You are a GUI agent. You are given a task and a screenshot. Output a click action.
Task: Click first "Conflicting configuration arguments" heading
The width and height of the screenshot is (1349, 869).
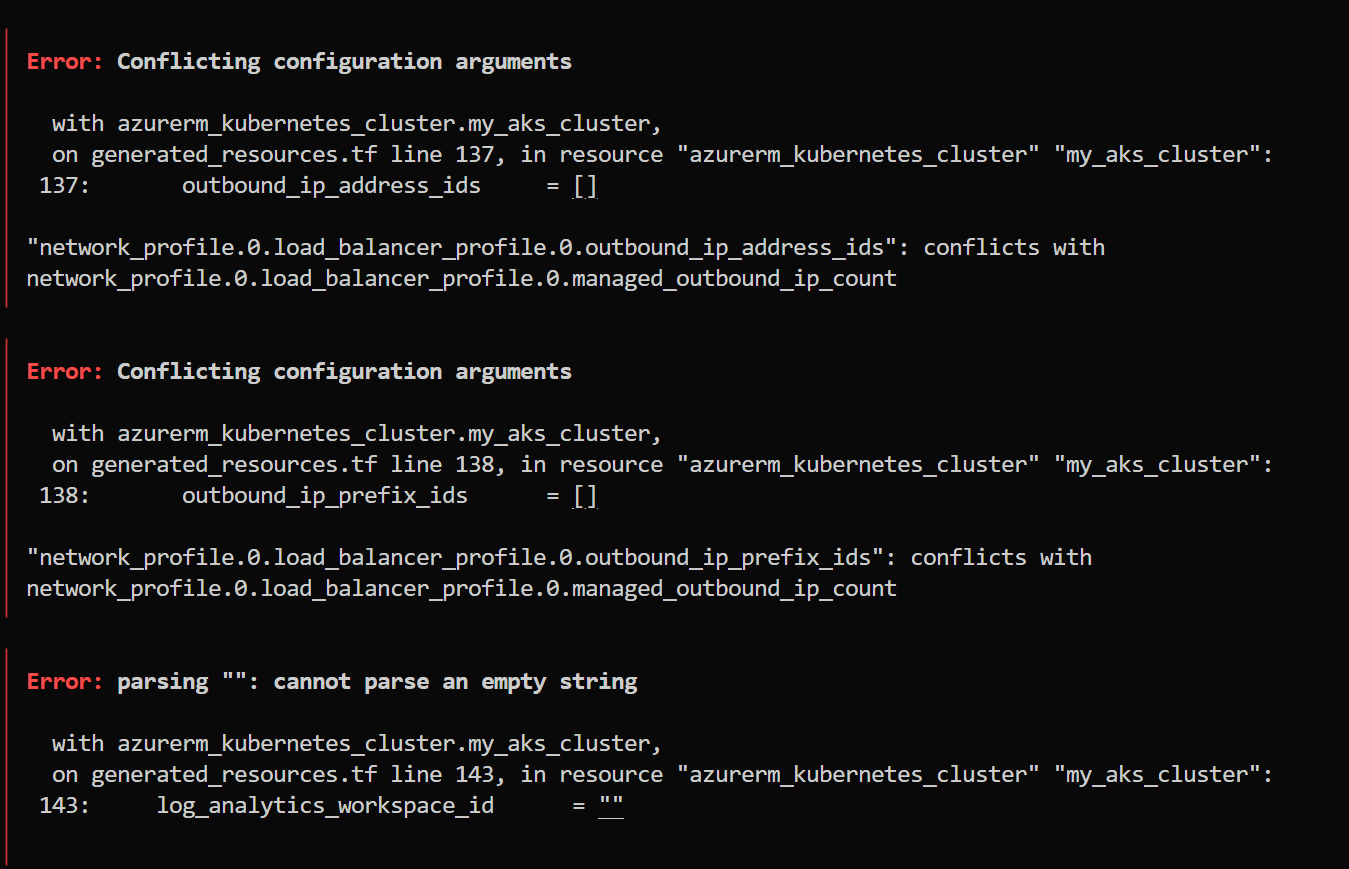coord(344,61)
